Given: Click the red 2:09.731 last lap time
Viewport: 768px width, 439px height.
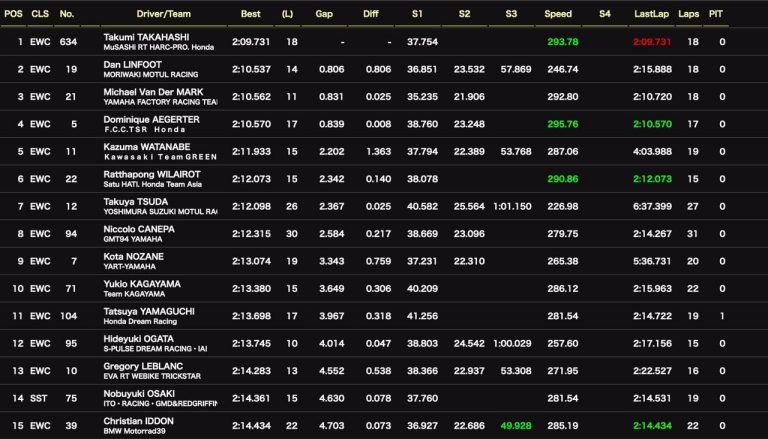Looking at the screenshot, I should tap(653, 42).
